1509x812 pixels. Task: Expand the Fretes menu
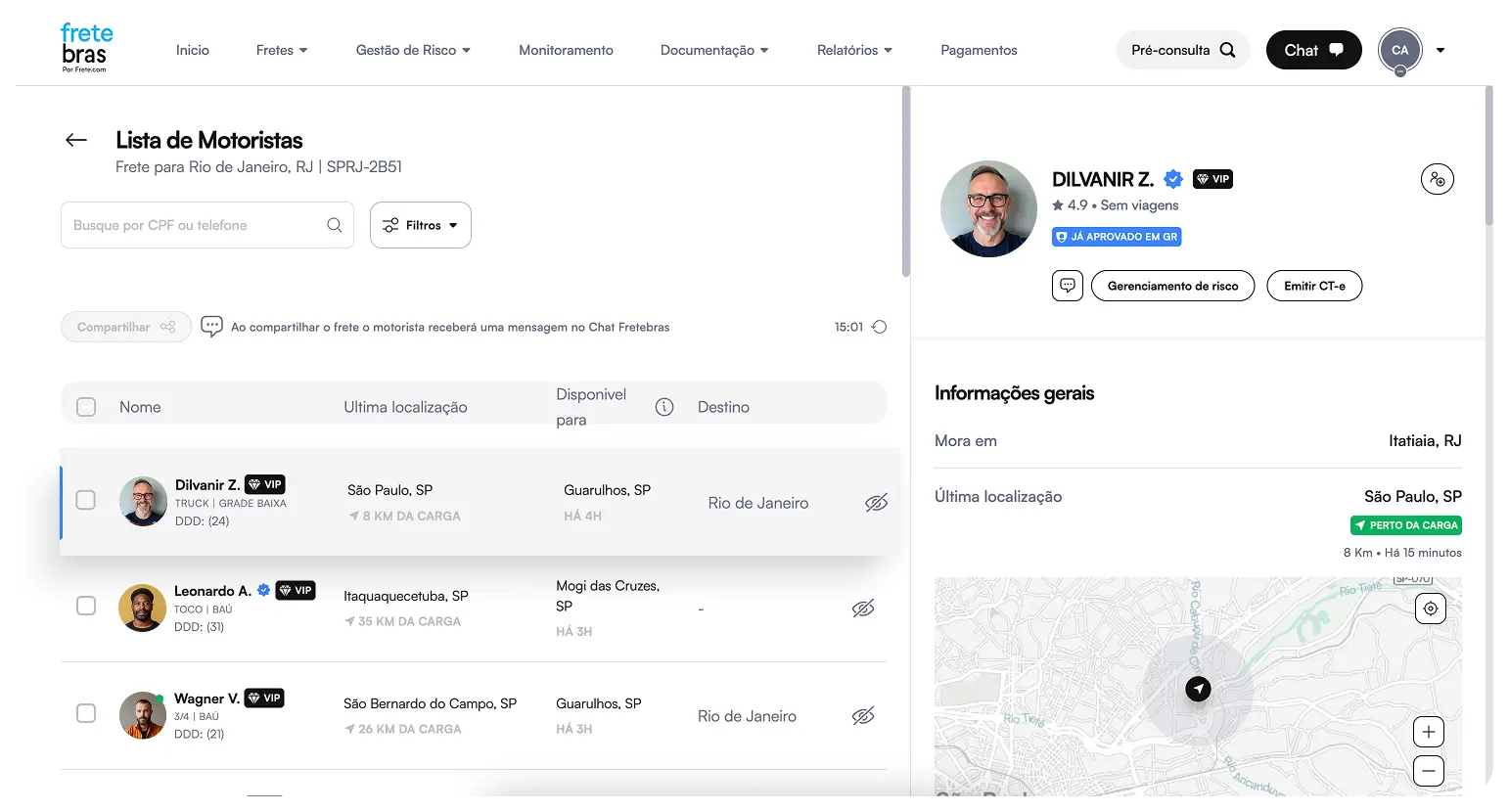[282, 50]
